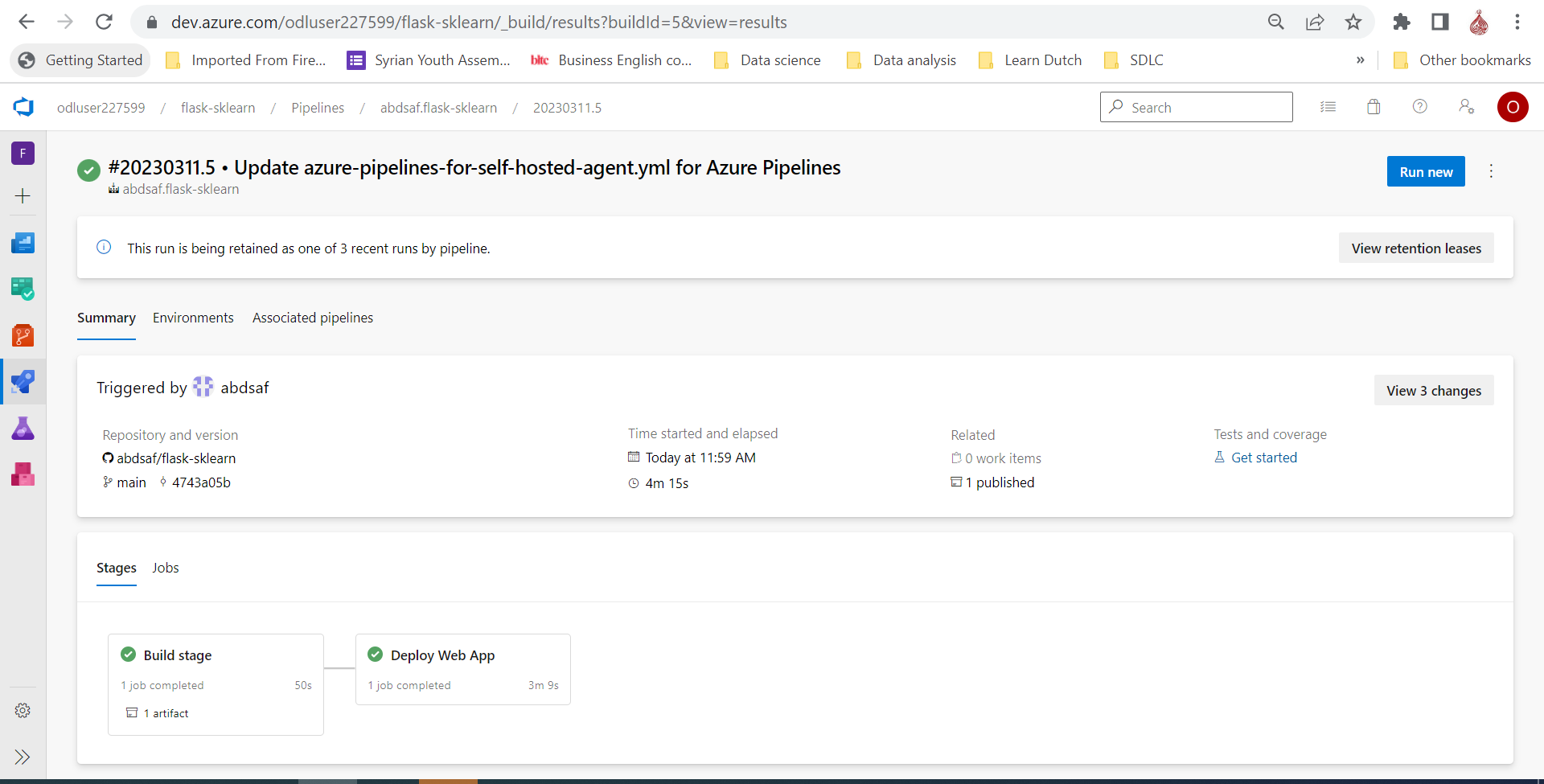Click View 3 changes button

point(1434,390)
